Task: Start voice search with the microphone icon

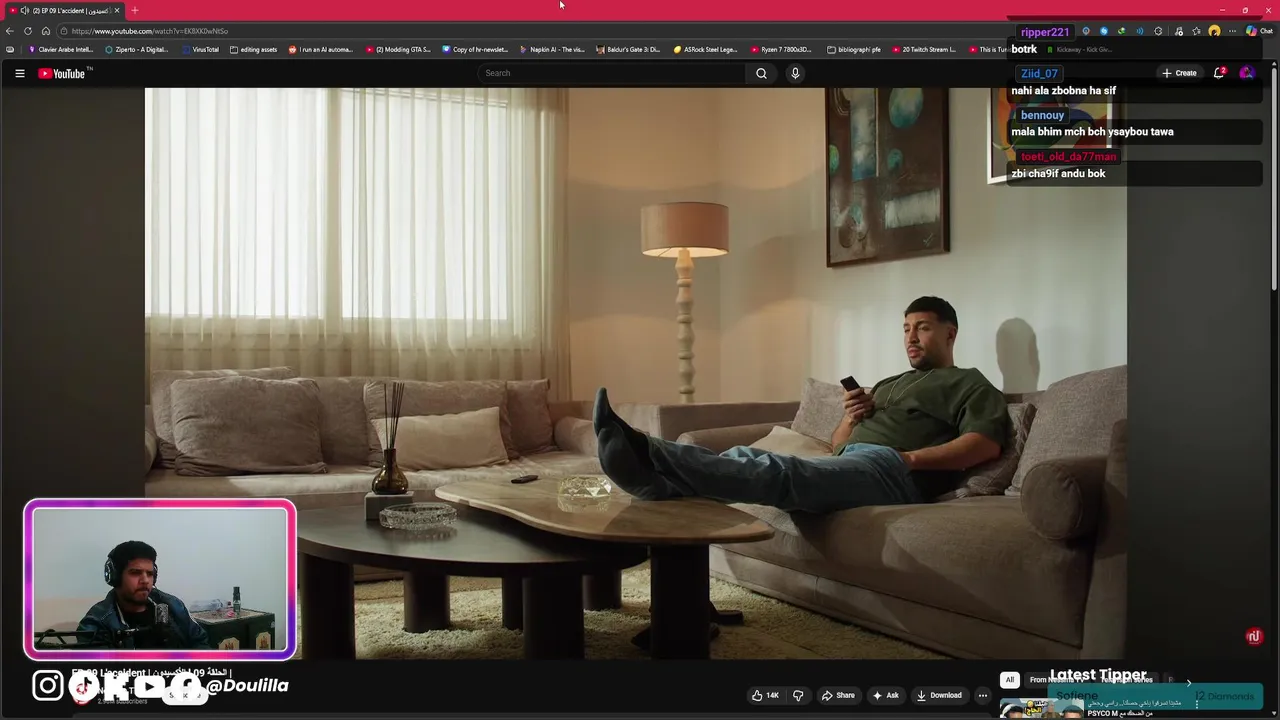Action: [795, 73]
